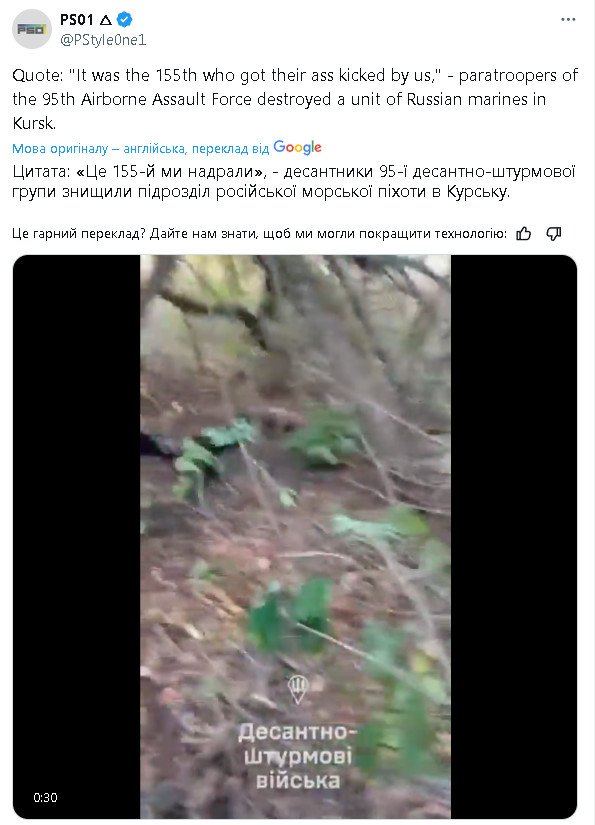Image resolution: width=595 pixels, height=825 pixels.
Task: Rate translation with thumbs up
Action: [523, 234]
